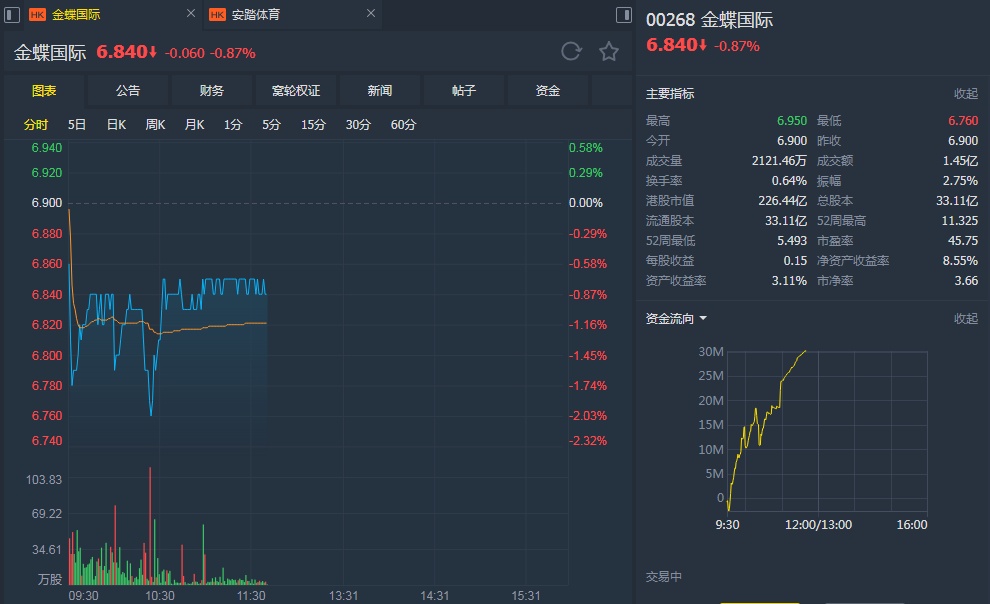Click the HK badge on 金蝶国际 tab
This screenshot has height=604, width=990.
37,15
